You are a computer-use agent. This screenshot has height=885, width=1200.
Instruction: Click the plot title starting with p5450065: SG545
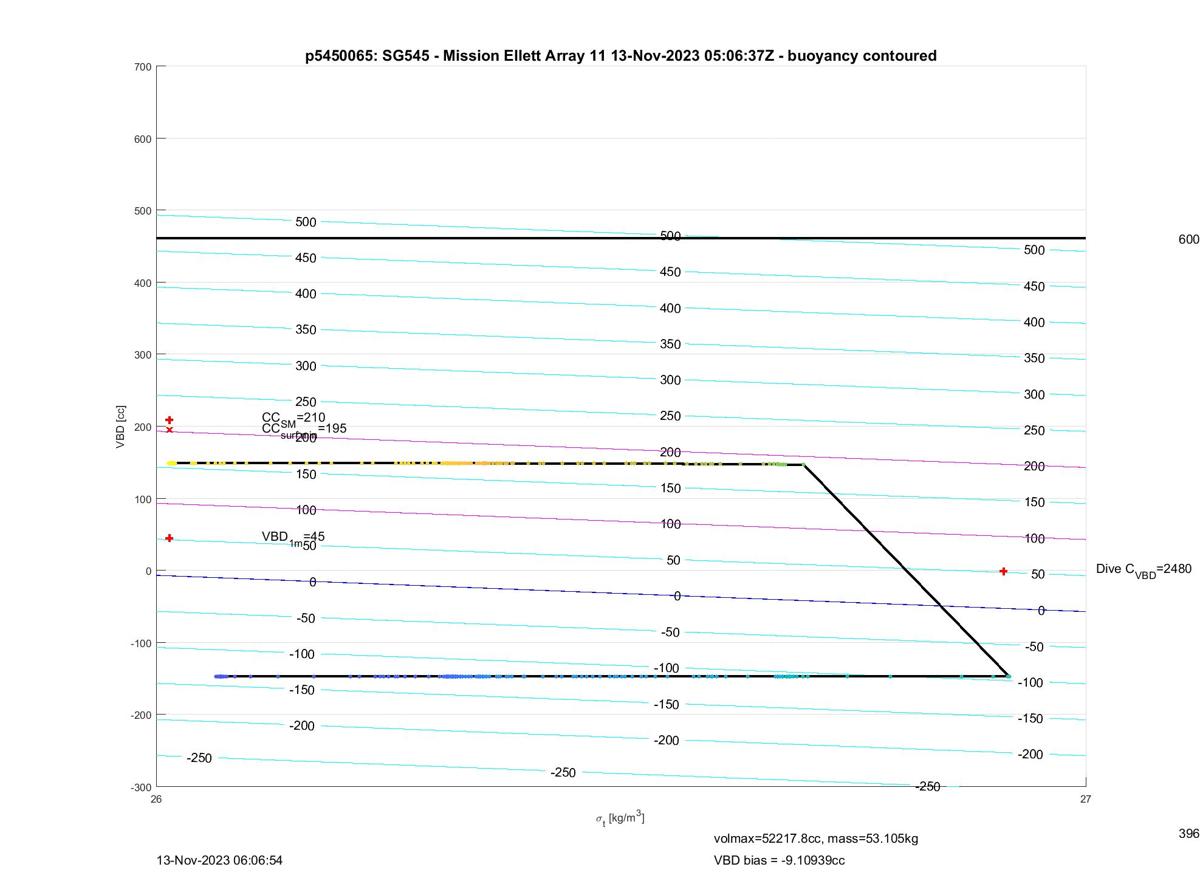620,56
